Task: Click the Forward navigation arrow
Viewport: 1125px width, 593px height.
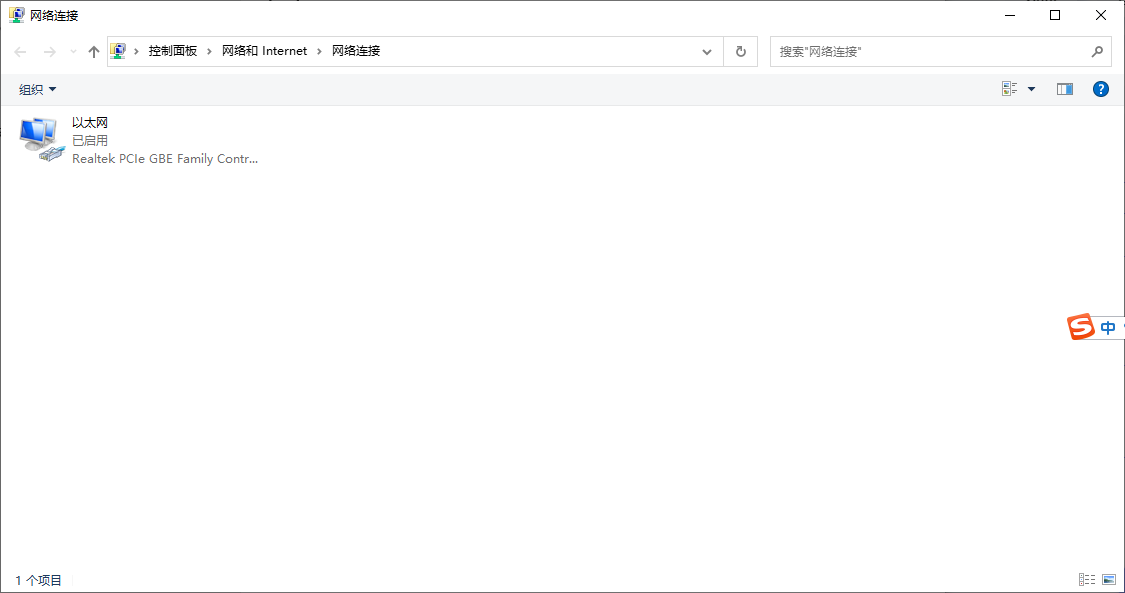Action: [49, 51]
